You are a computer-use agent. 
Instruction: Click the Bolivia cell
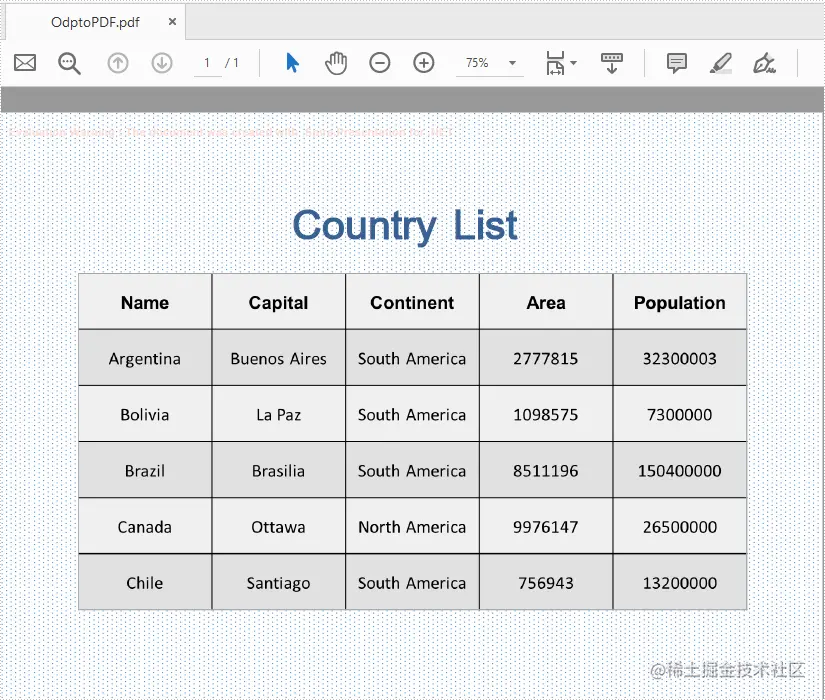coord(145,414)
